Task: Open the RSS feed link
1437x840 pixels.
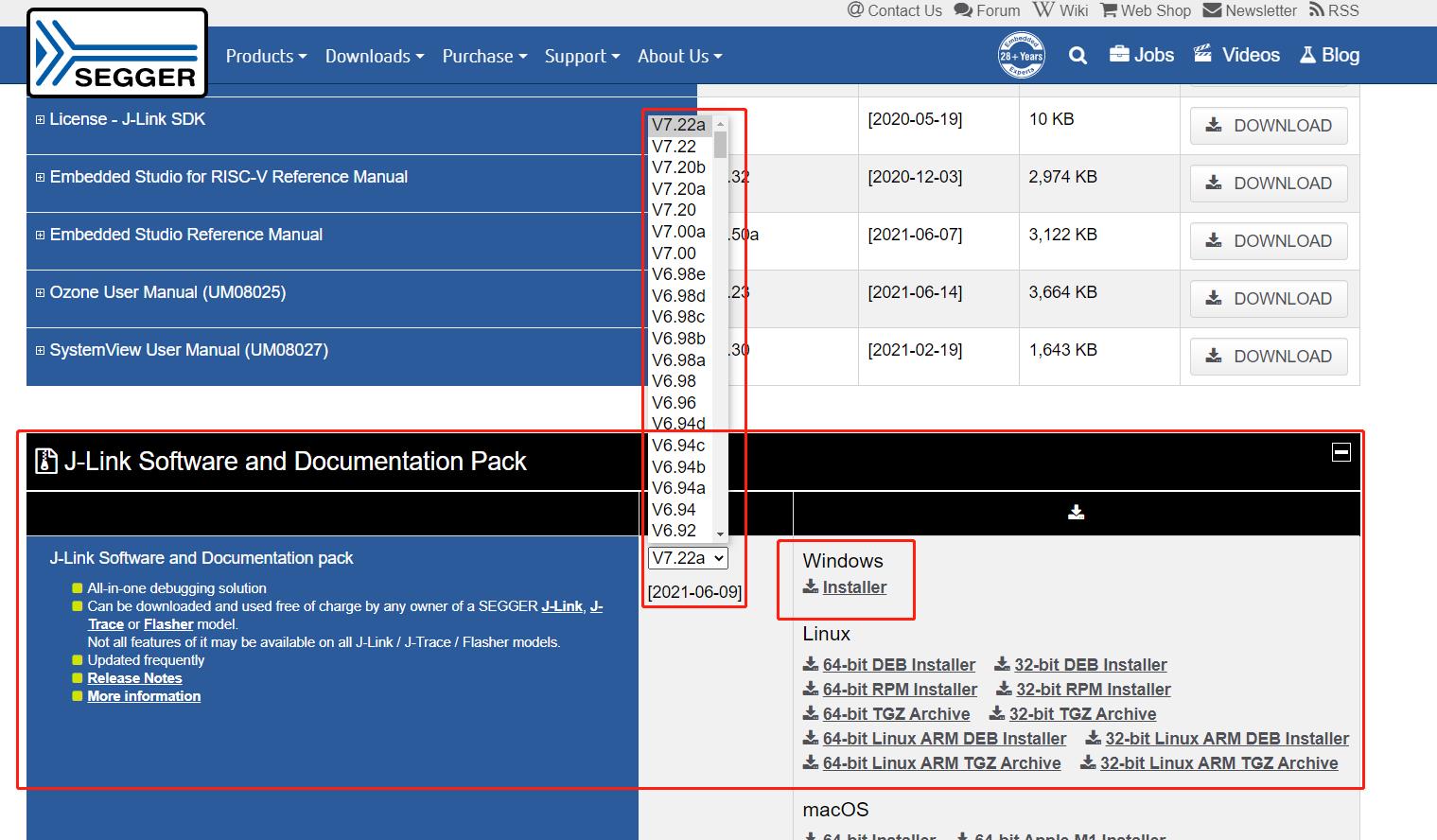Action: point(1334,10)
